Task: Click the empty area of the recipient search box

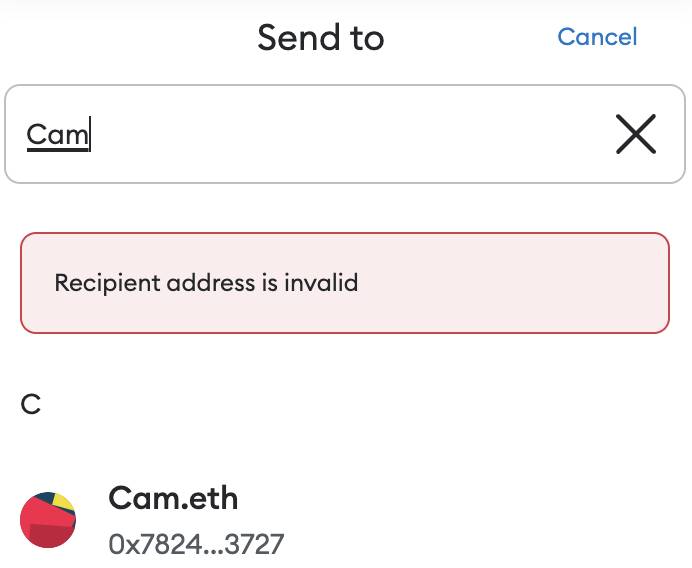Action: point(344,134)
